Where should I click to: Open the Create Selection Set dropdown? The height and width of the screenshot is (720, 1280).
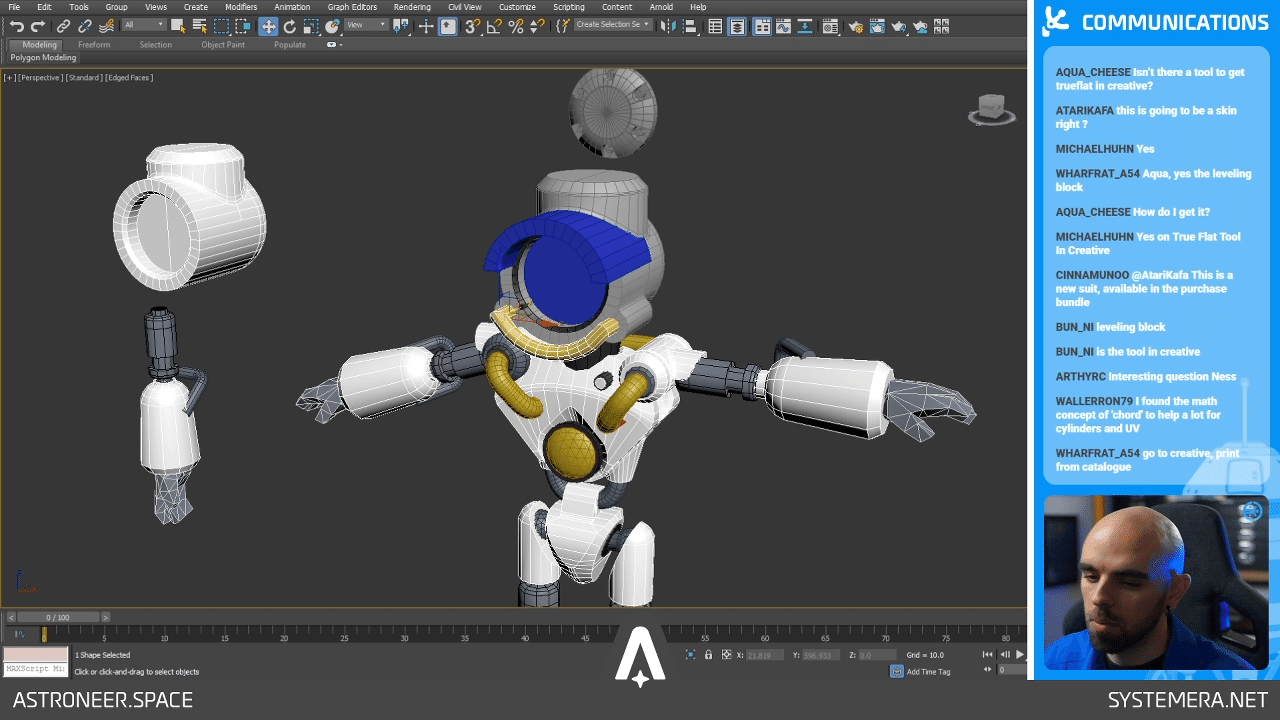[x=613, y=24]
